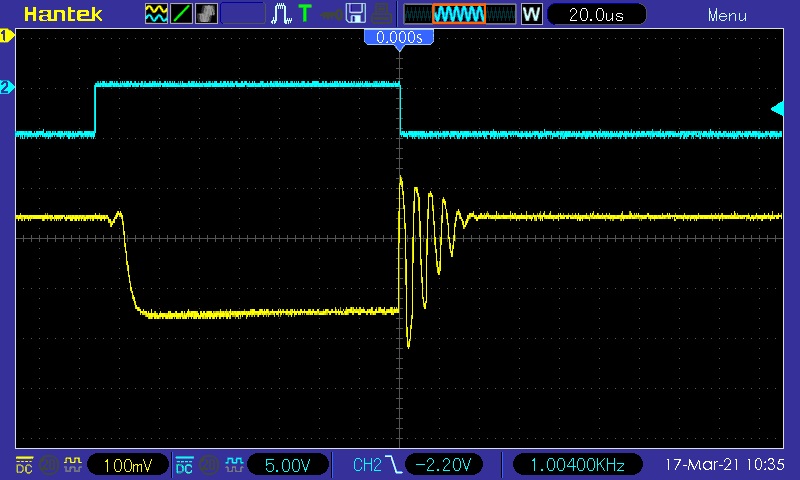The width and height of the screenshot is (800, 480).
Task: Click the 100mV channel 1 scale readout
Action: 128,465
